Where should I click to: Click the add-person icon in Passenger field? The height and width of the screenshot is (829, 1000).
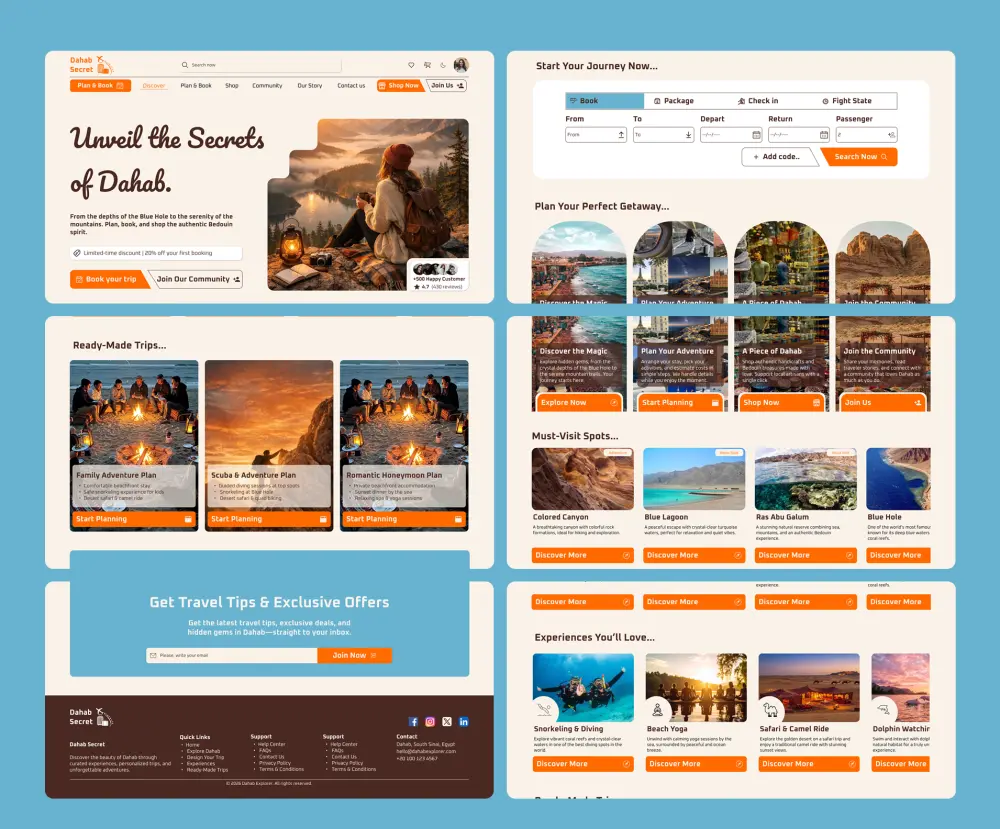pyautogui.click(x=892, y=135)
